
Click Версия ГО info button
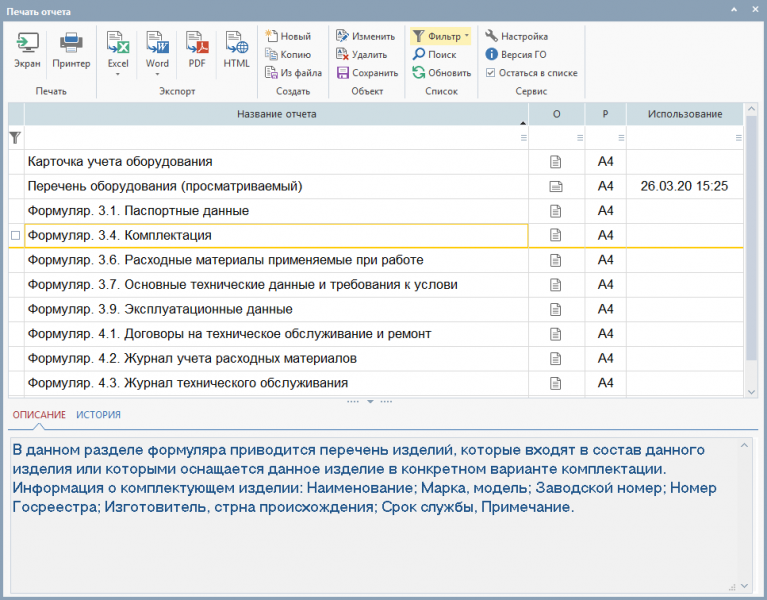[515, 55]
